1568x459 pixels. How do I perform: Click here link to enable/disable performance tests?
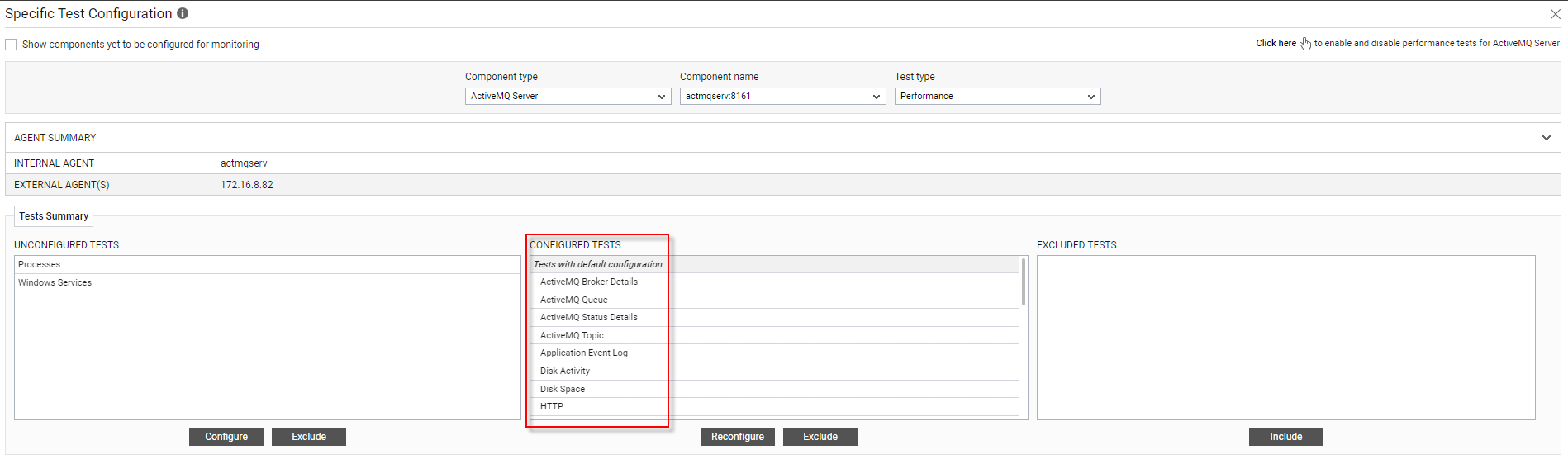pos(1276,43)
